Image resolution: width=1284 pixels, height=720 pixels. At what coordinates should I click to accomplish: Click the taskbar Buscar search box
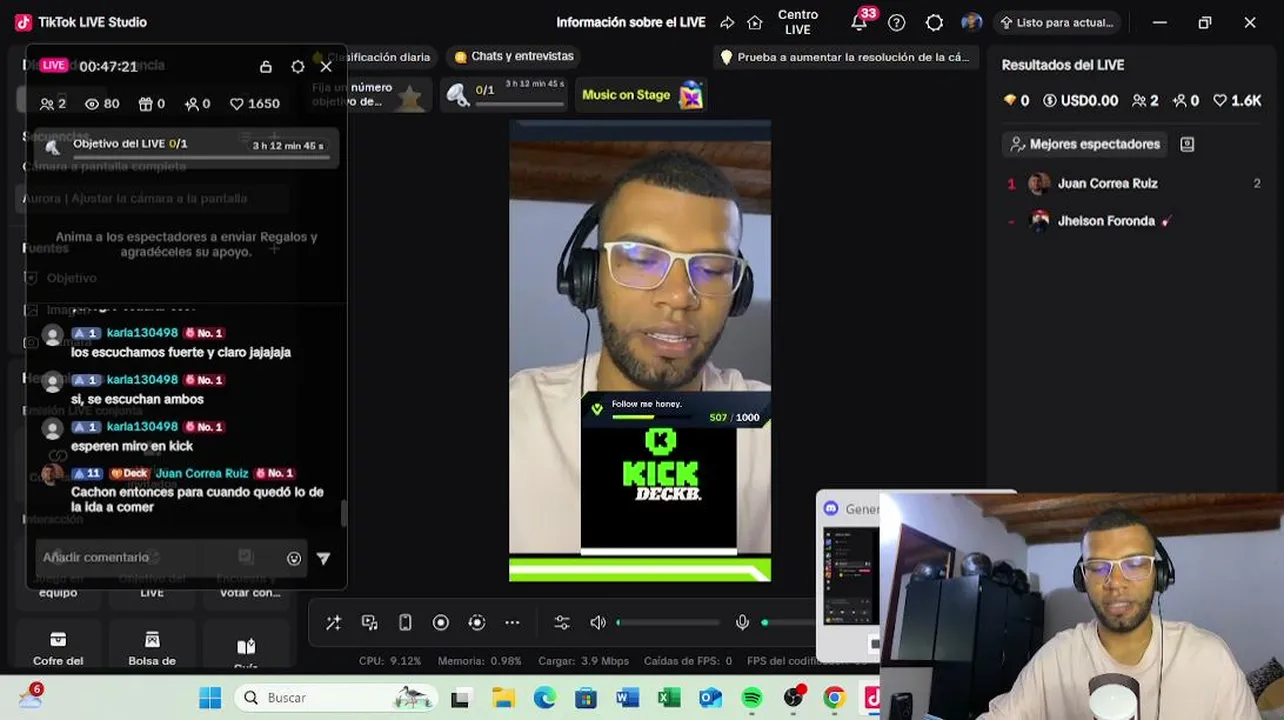point(335,698)
